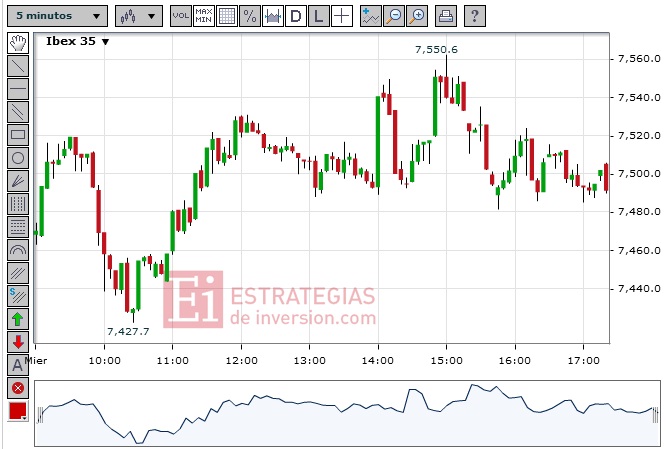This screenshot has height=449, width=666.
Task: Zoom out of the chart
Action: click(x=394, y=16)
